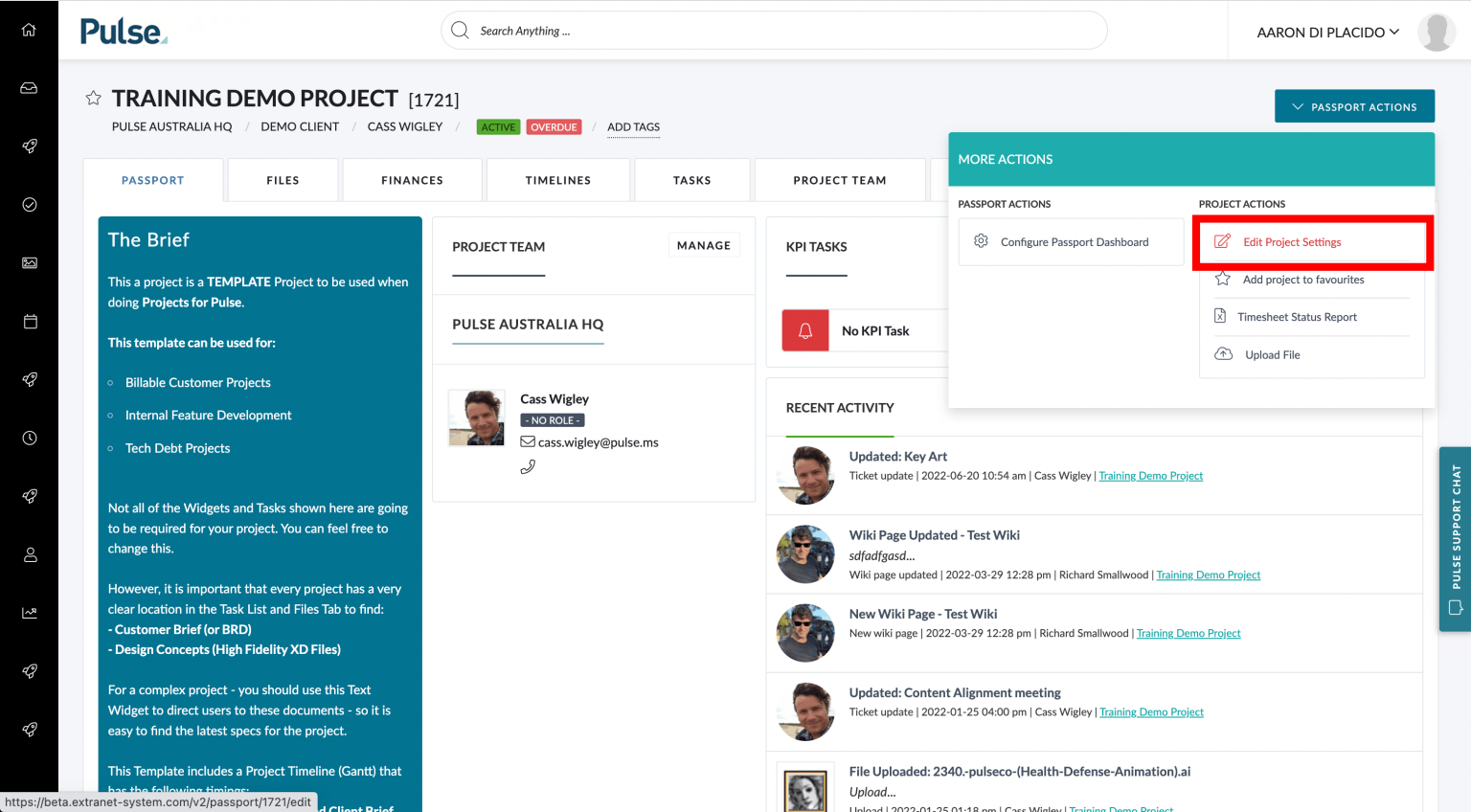This screenshot has height=812, width=1471.
Task: Click the search magnifier in the top bar
Action: [459, 30]
